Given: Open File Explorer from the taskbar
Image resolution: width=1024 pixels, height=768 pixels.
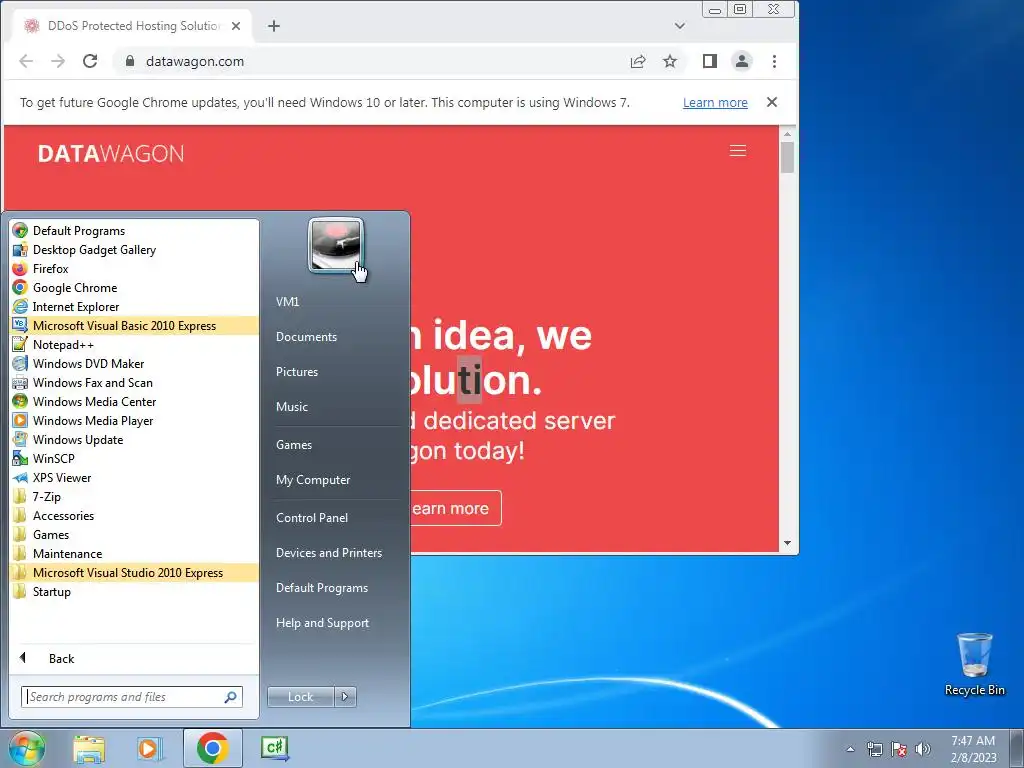Looking at the screenshot, I should point(89,748).
